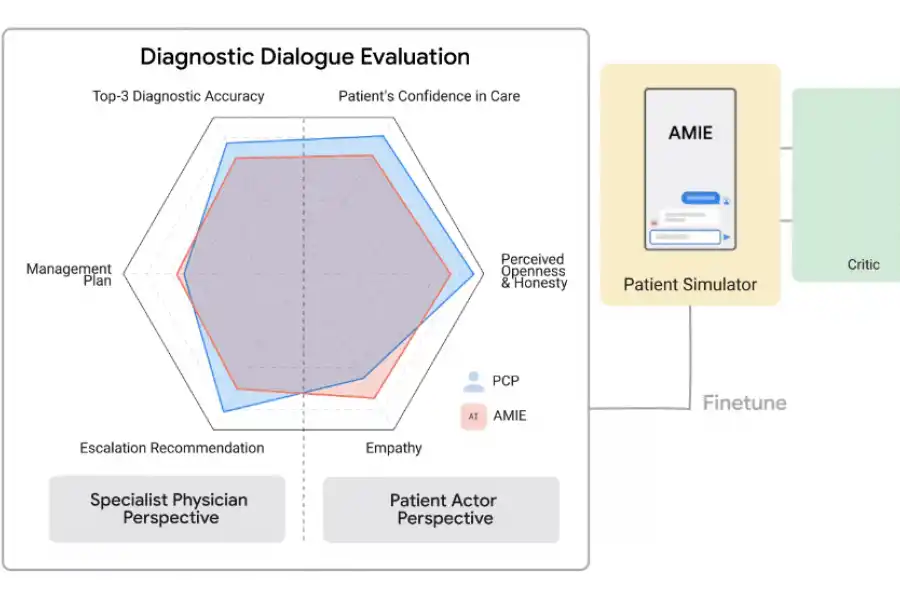Click the chat text input field
This screenshot has height=600, width=900.
pyautogui.click(x=685, y=237)
